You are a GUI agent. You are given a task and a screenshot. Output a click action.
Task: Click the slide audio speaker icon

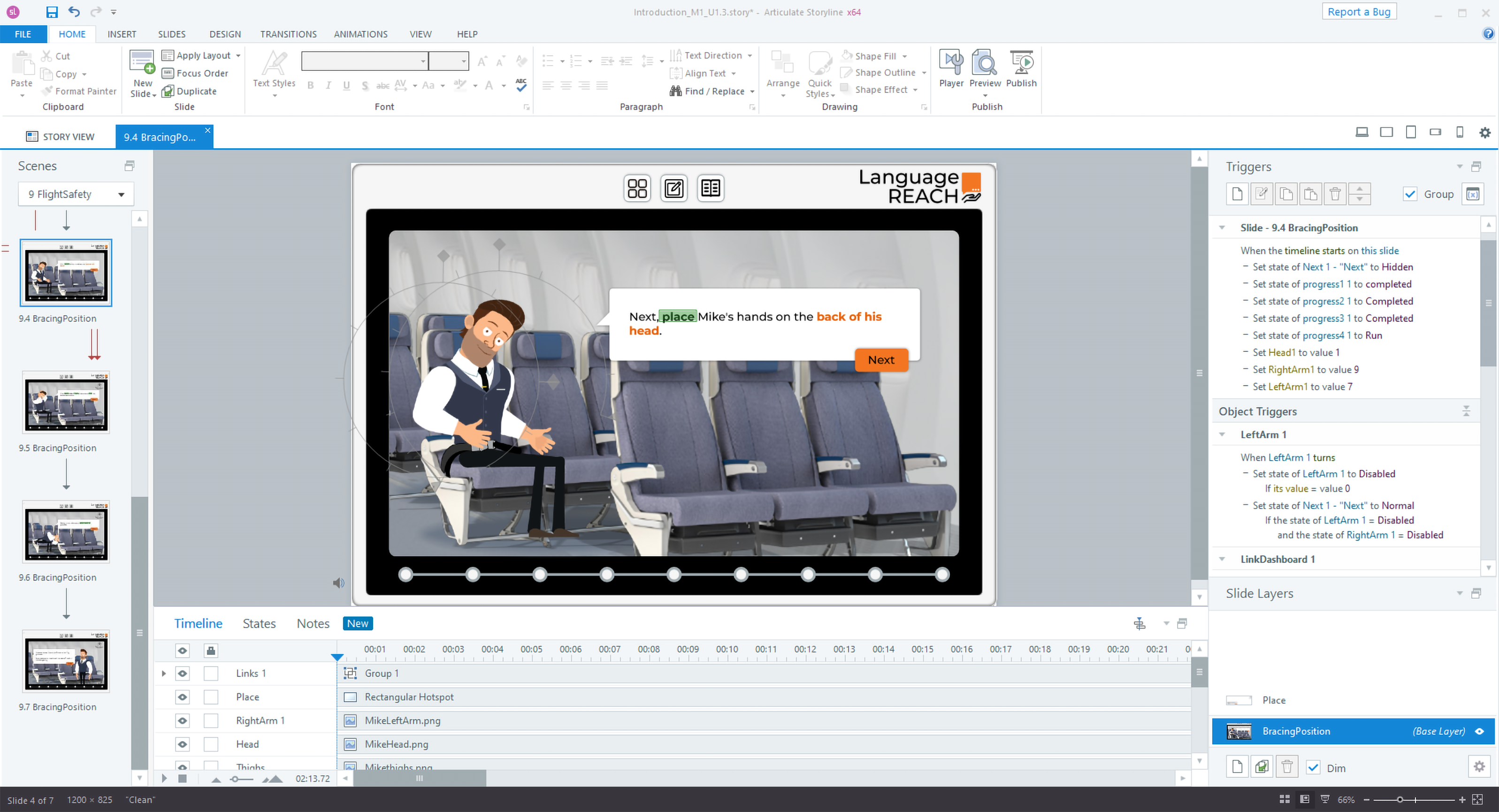338,583
